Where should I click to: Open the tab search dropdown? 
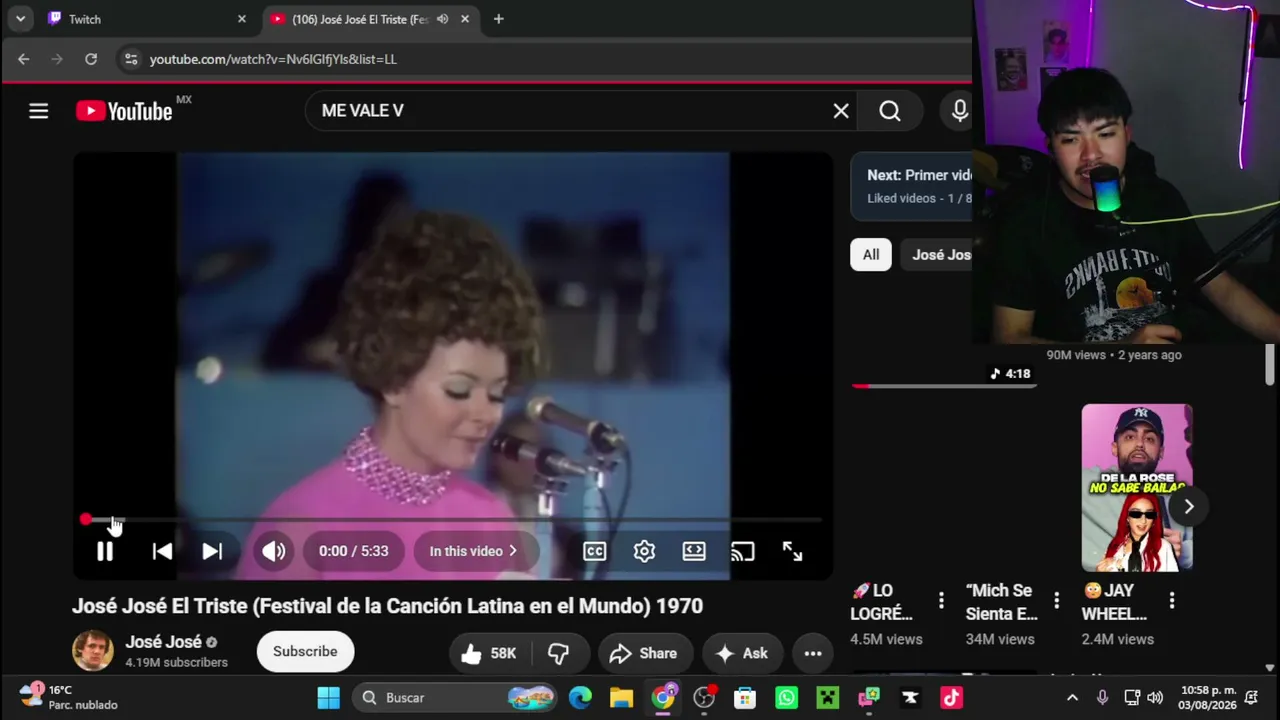tap(20, 19)
